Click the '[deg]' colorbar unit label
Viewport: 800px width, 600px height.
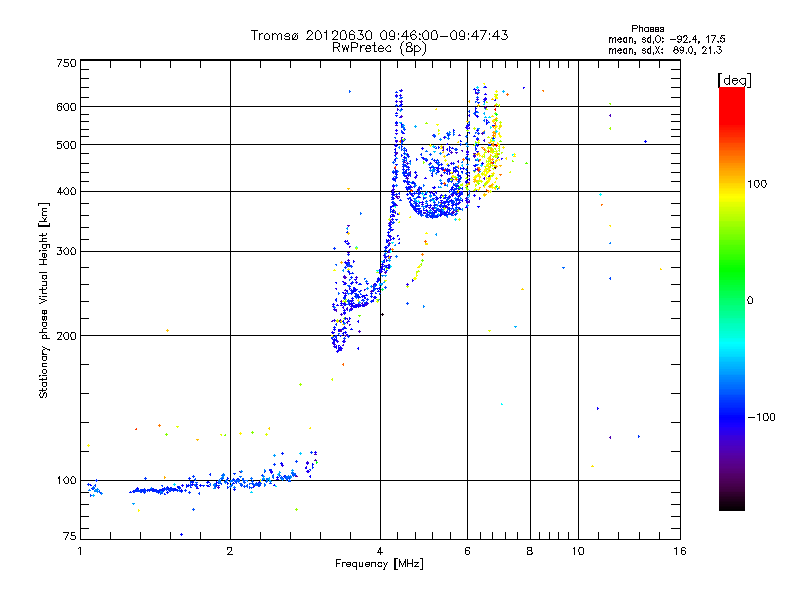734,80
